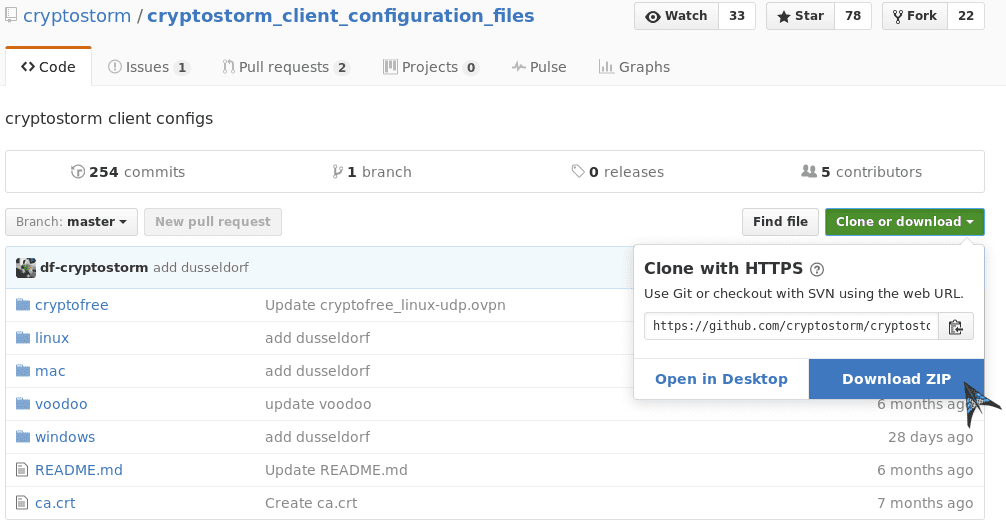Switch to the Graphs tab
1006x522 pixels.
click(635, 67)
